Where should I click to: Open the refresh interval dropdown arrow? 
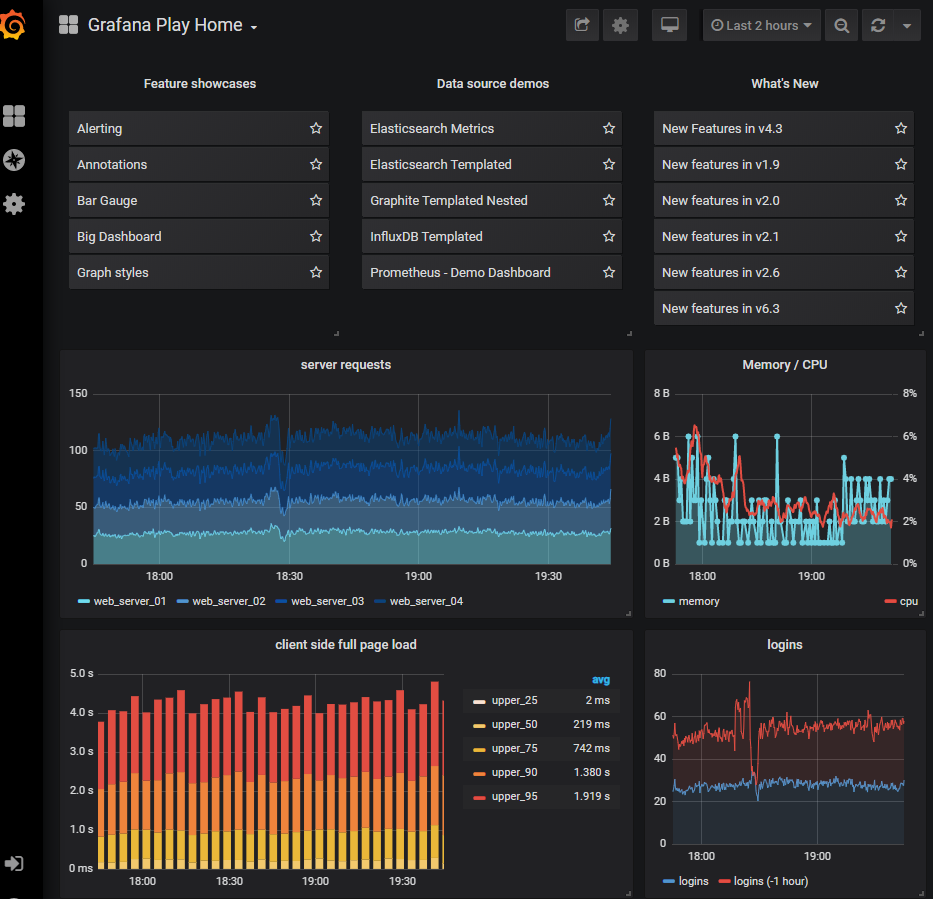point(907,25)
